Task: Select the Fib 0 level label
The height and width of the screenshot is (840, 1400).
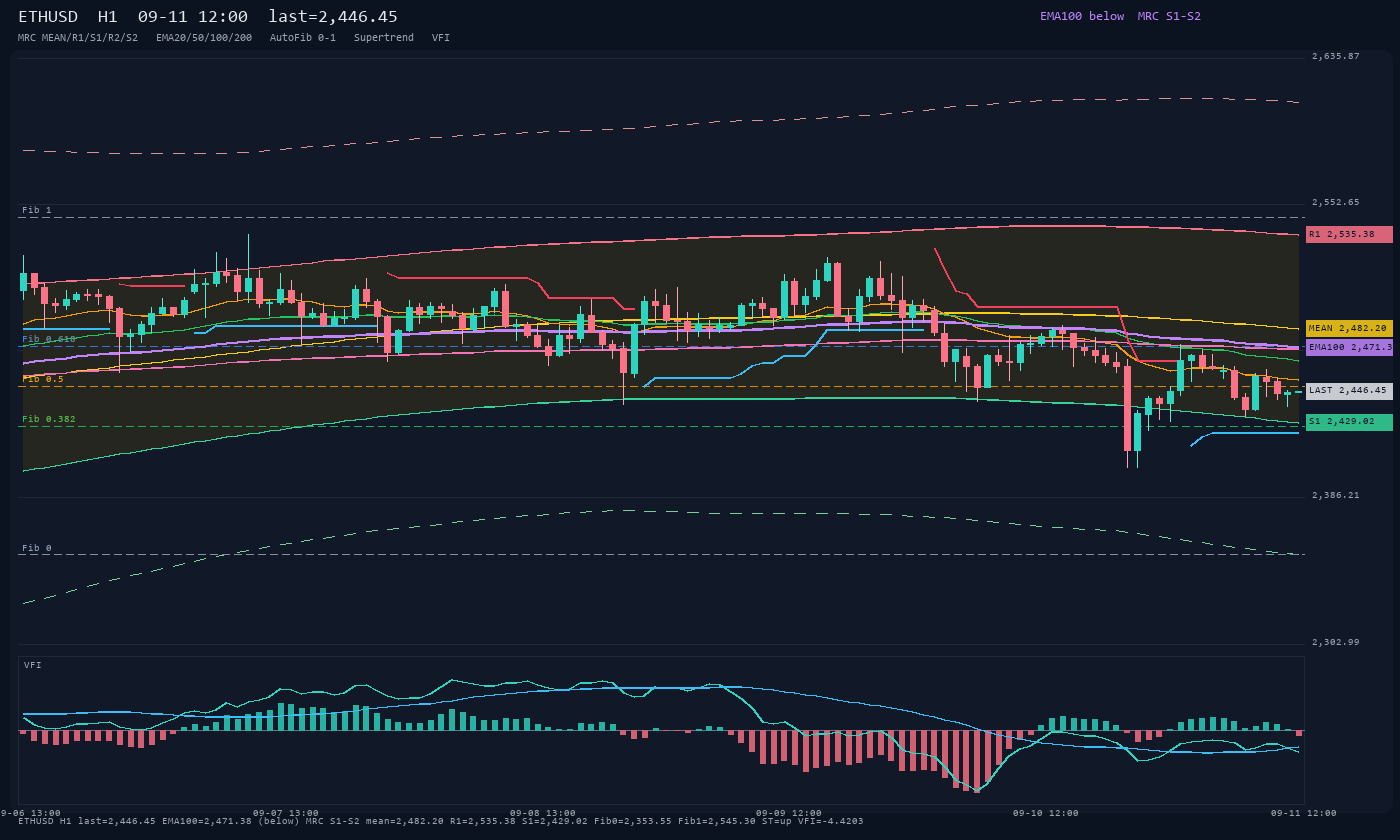Action: pos(37,548)
